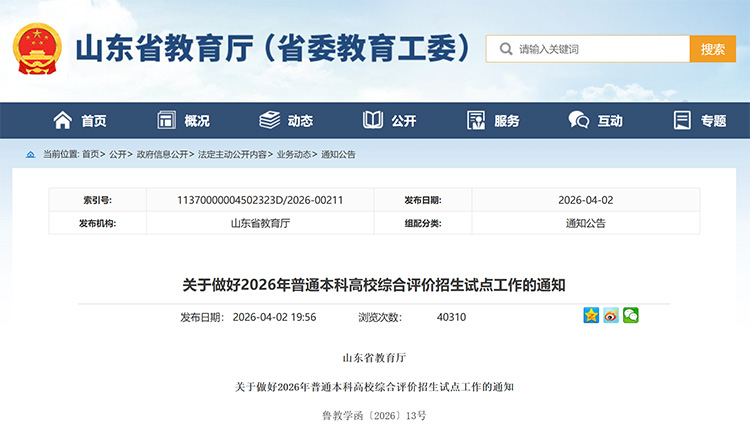The image size is (750, 430).
Task: Share article using the Weibo icon
Action: (x=611, y=316)
